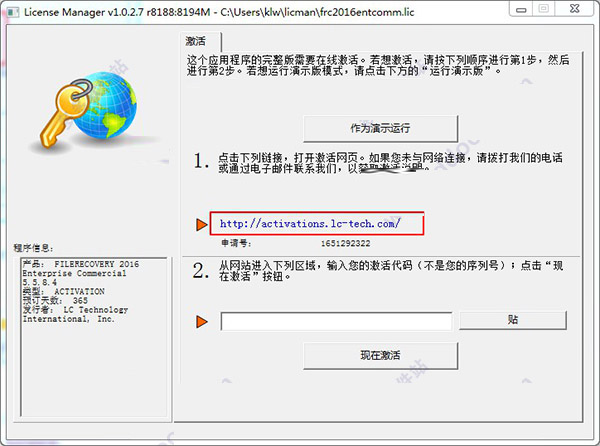Click the large step 1 numeral
Screen dimensions: 600x446
(201, 161)
